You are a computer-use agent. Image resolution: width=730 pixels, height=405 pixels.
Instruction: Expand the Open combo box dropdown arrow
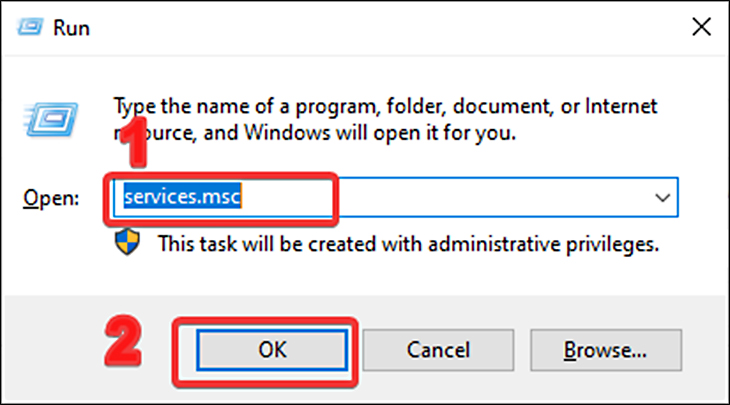point(662,198)
